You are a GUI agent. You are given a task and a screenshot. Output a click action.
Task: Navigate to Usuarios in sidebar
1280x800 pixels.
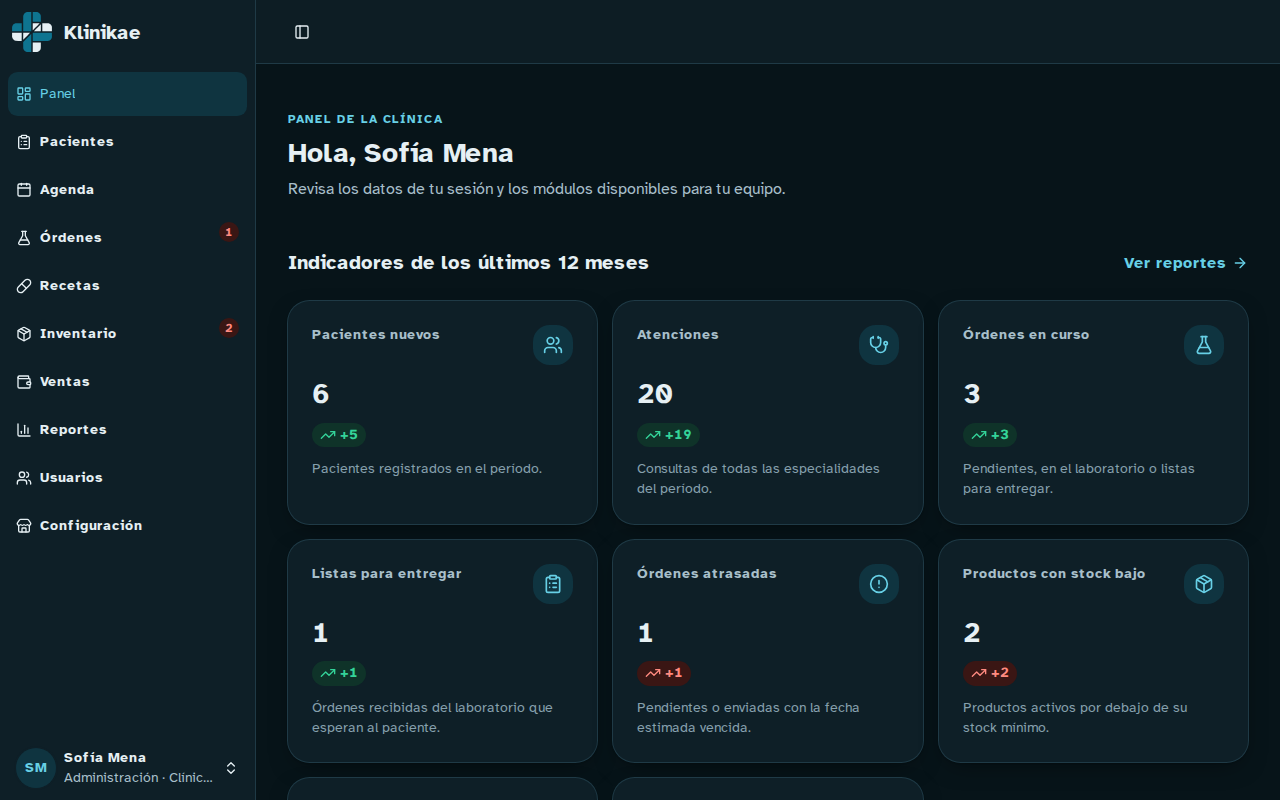127,478
